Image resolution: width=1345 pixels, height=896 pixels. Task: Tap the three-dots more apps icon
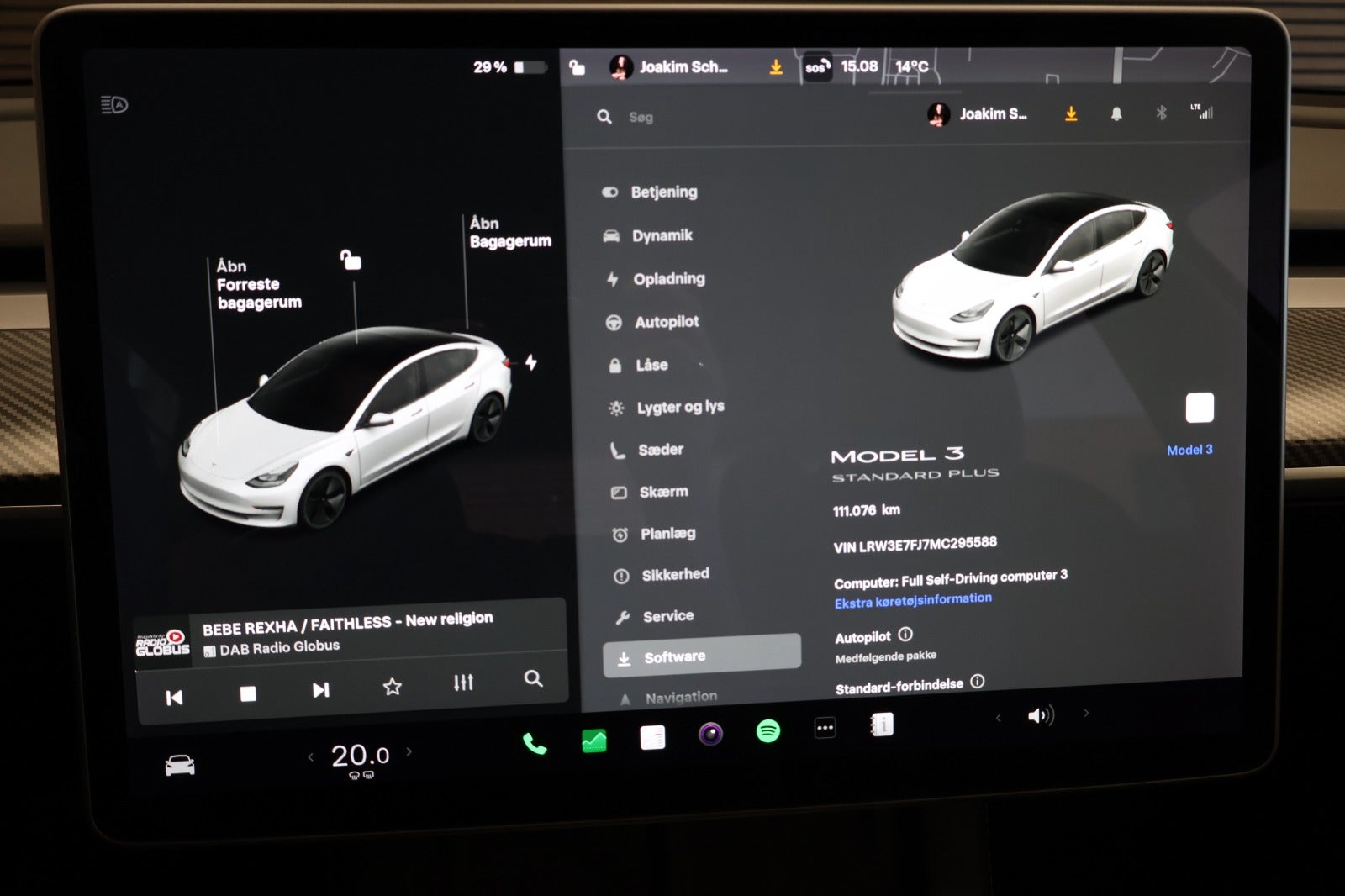coord(825,728)
